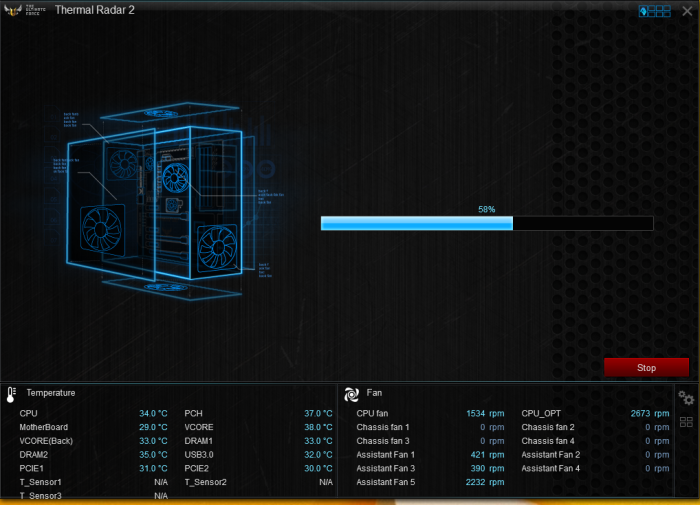
Task: Click the Assistant Fan 5 2232 rpm reading
Action: (x=485, y=482)
